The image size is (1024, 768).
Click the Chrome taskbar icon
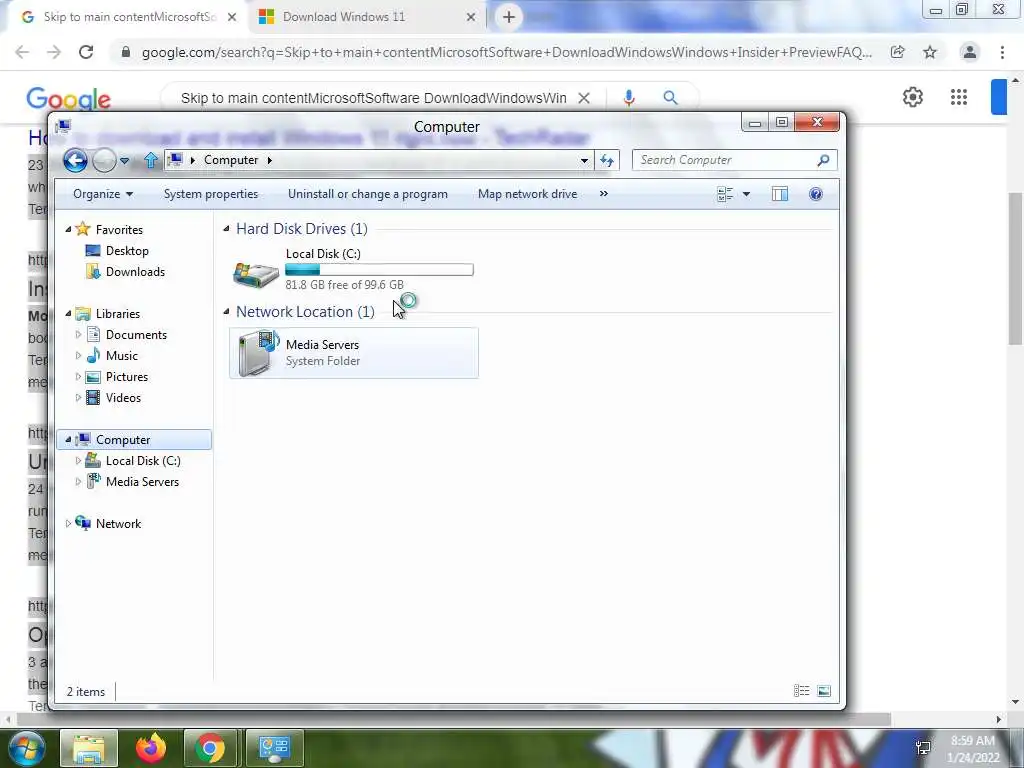click(210, 748)
